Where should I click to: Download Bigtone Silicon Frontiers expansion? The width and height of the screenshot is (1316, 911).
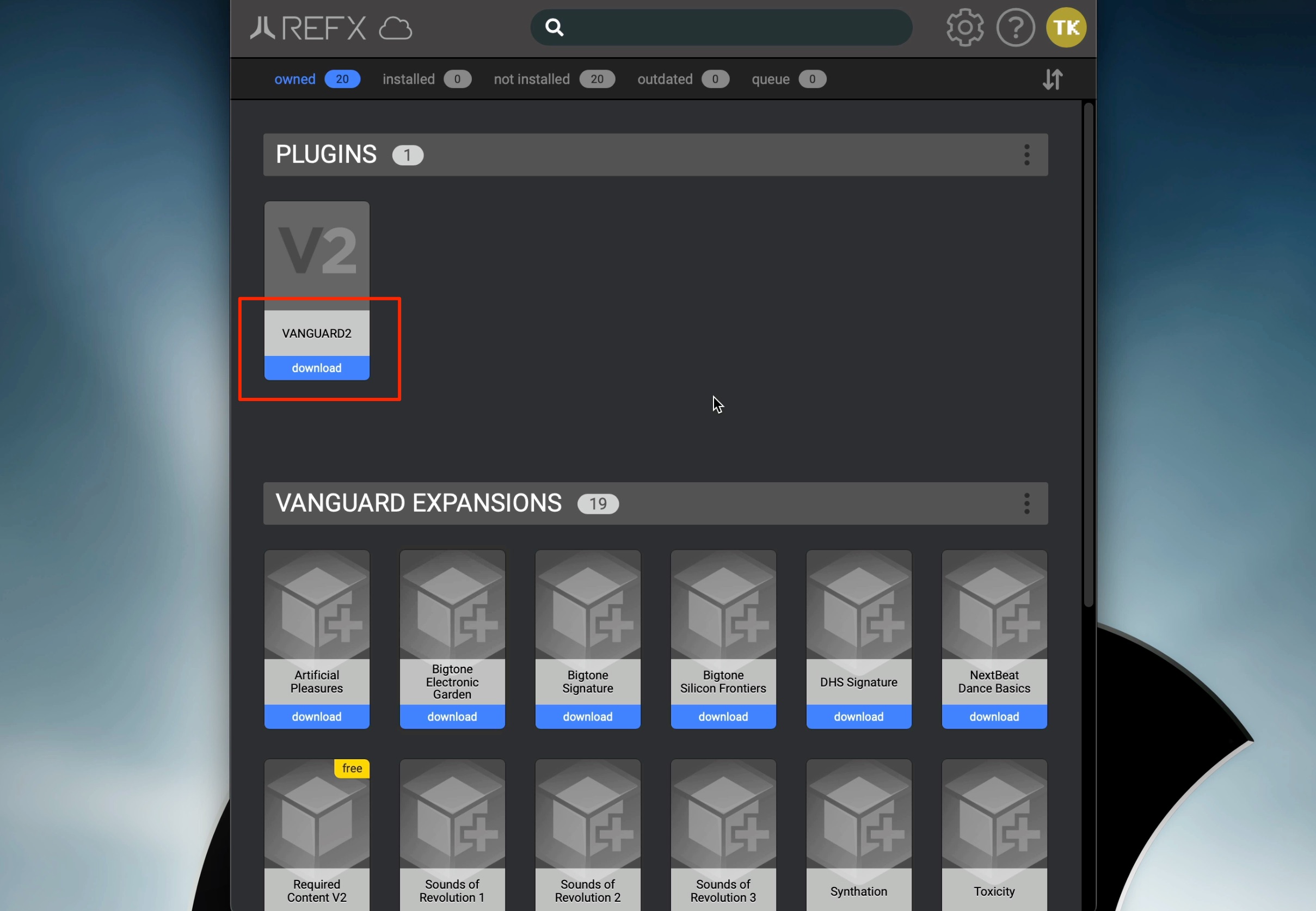click(723, 717)
